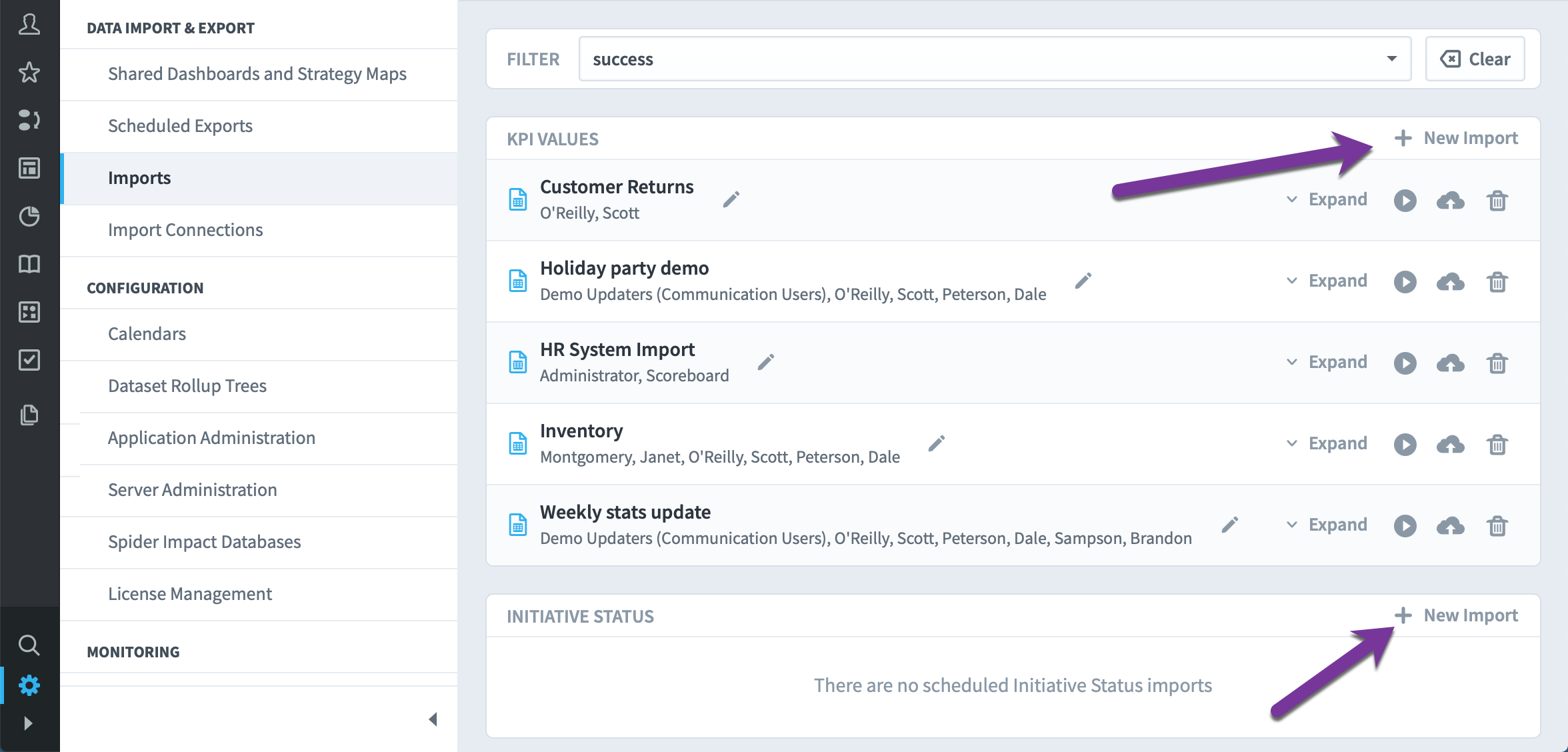Run the Weekly stats update import

[x=1405, y=525]
